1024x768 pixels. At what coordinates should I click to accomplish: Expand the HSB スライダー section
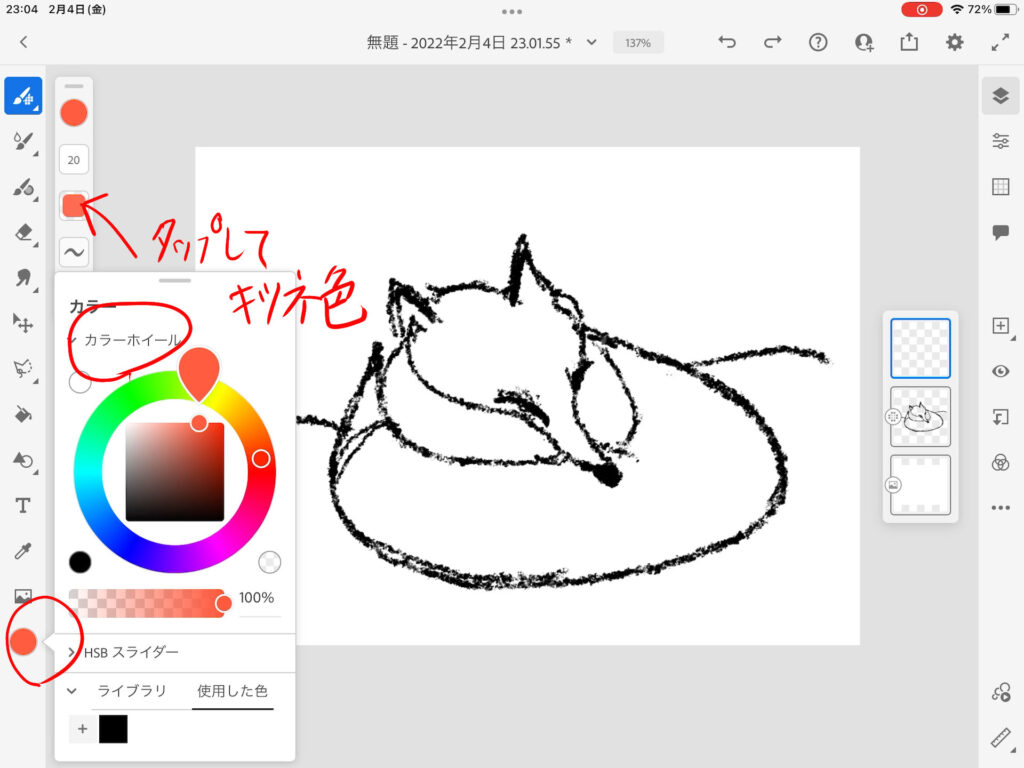click(72, 652)
